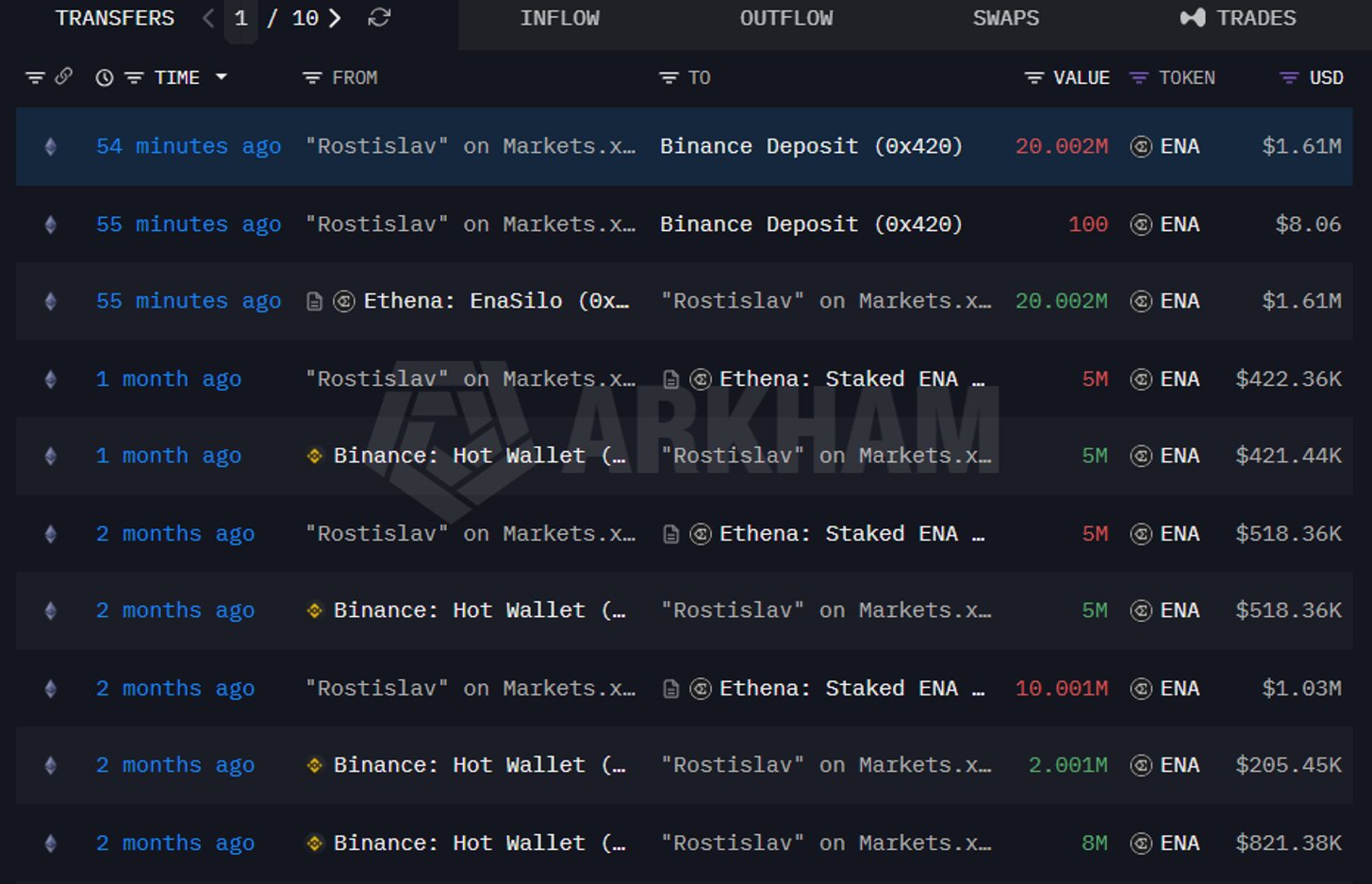This screenshot has width=1372, height=884.
Task: Open the 54 minutes ago transaction link
Action: [x=189, y=146]
